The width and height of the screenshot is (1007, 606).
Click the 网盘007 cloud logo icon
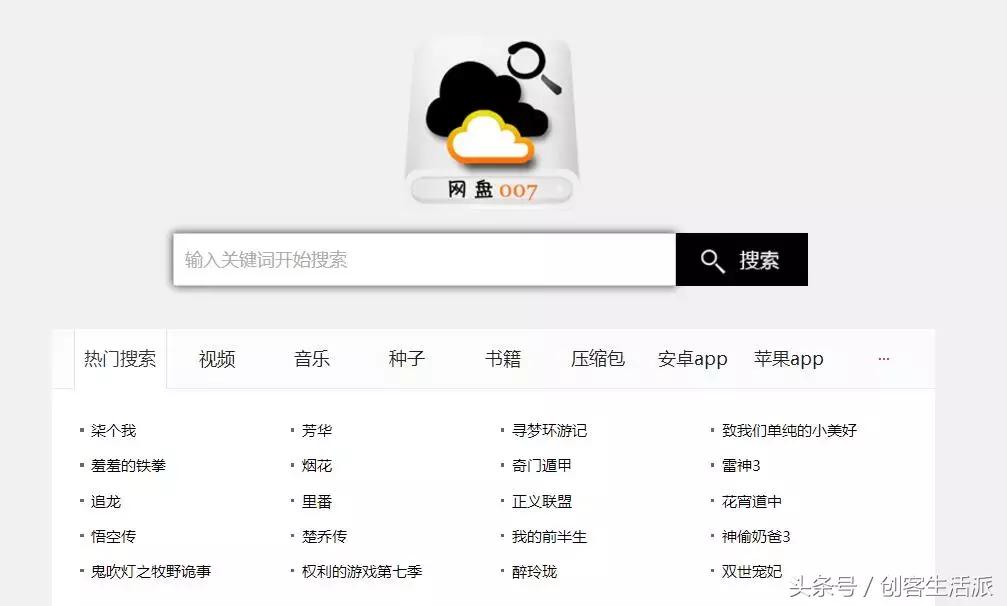(x=492, y=115)
